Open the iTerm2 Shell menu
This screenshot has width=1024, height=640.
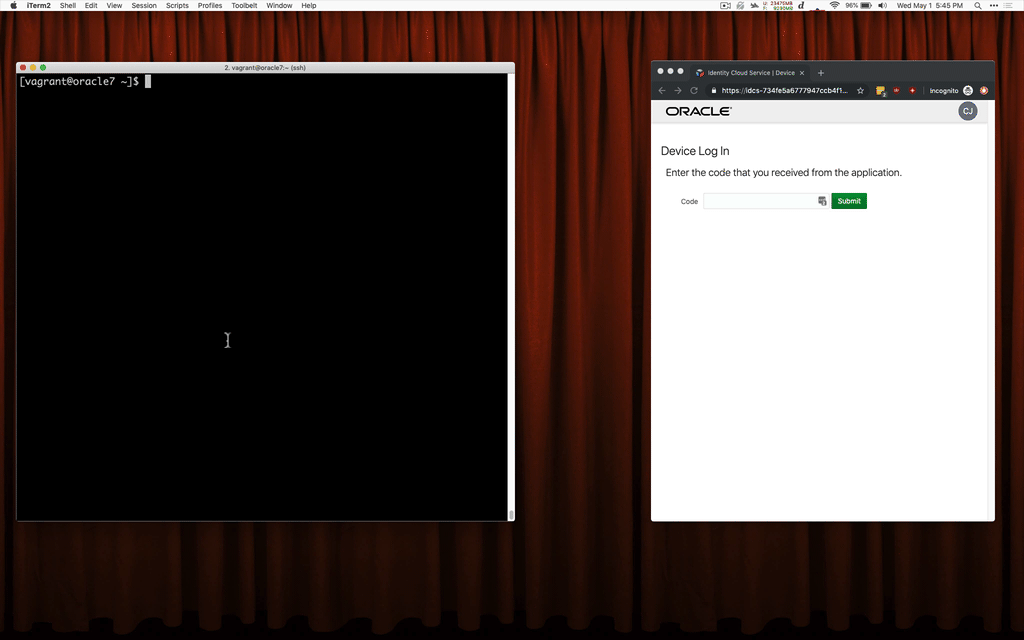(67, 5)
